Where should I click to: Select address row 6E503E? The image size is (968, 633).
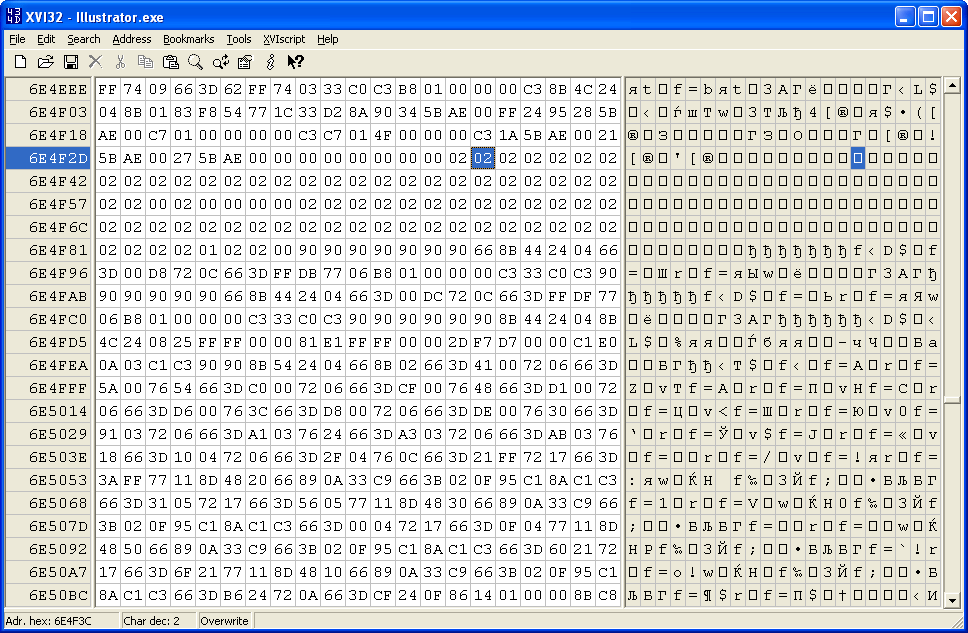48,457
